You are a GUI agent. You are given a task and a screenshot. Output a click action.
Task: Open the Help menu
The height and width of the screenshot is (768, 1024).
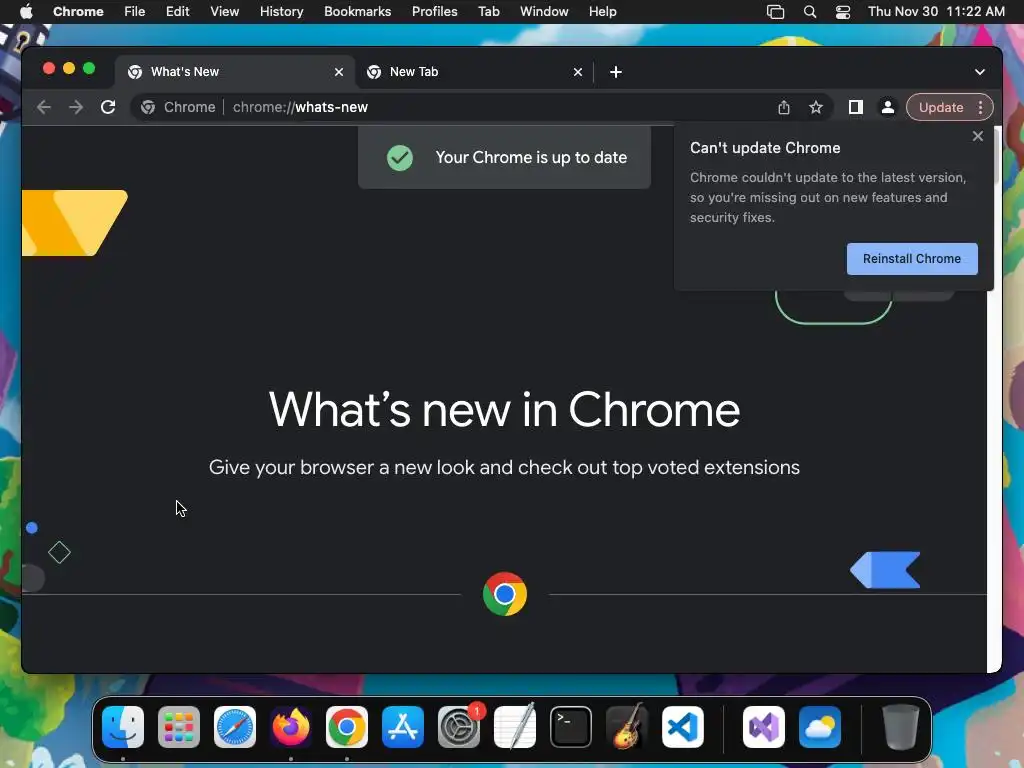tap(602, 11)
